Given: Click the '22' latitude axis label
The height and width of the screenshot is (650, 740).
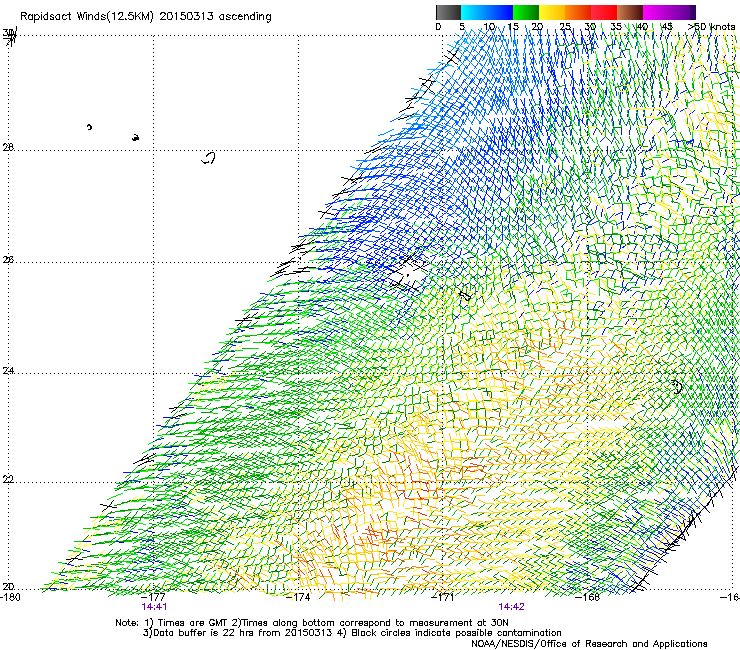Looking at the screenshot, I should click(x=8, y=480).
